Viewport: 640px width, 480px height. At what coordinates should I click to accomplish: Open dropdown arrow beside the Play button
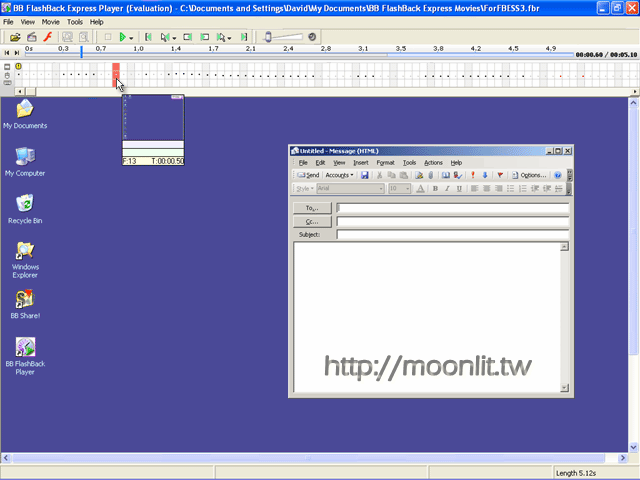pyautogui.click(x=132, y=37)
